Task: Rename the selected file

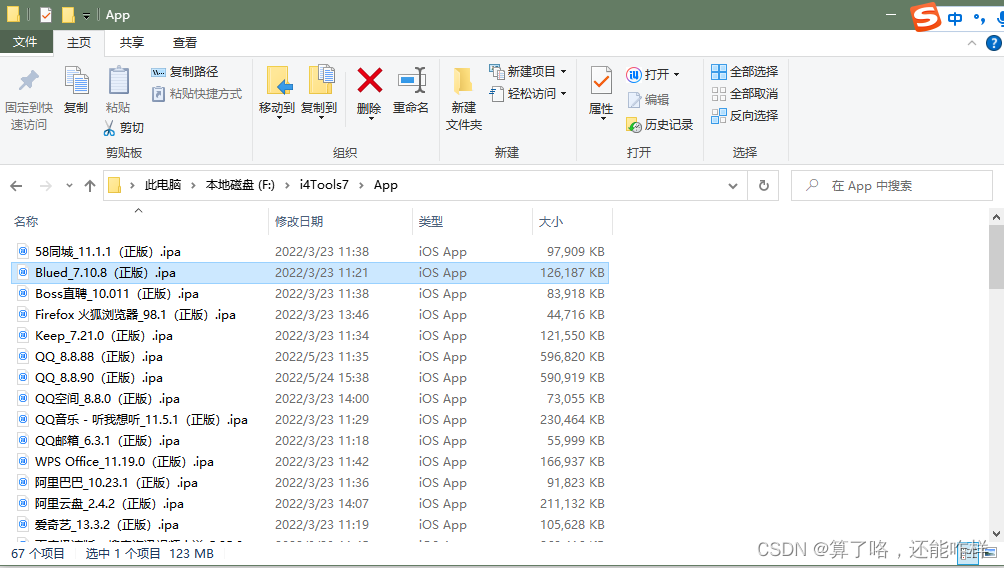Action: [411, 90]
